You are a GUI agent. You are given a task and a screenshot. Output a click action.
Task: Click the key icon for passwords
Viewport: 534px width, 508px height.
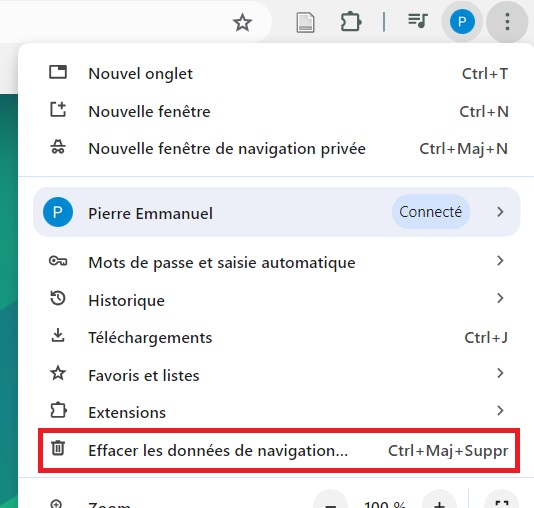point(58,261)
